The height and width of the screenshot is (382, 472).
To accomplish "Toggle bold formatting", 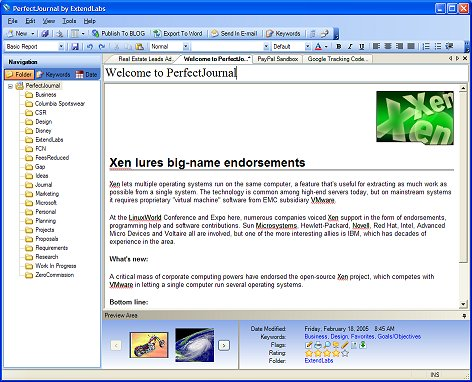I will pyautogui.click(x=339, y=47).
